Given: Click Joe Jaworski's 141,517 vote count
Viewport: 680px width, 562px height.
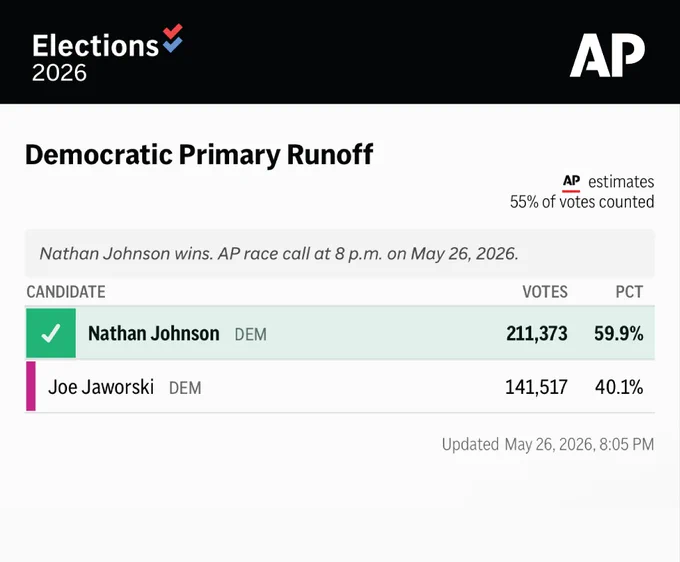Looking at the screenshot, I should 536,387.
